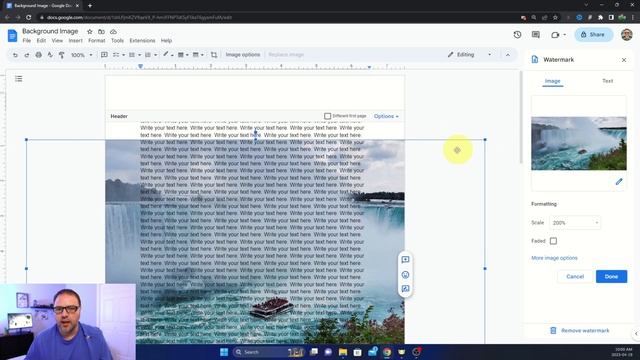The height and width of the screenshot is (360, 640).
Task: Open a new browser tab
Action: (90, 6)
